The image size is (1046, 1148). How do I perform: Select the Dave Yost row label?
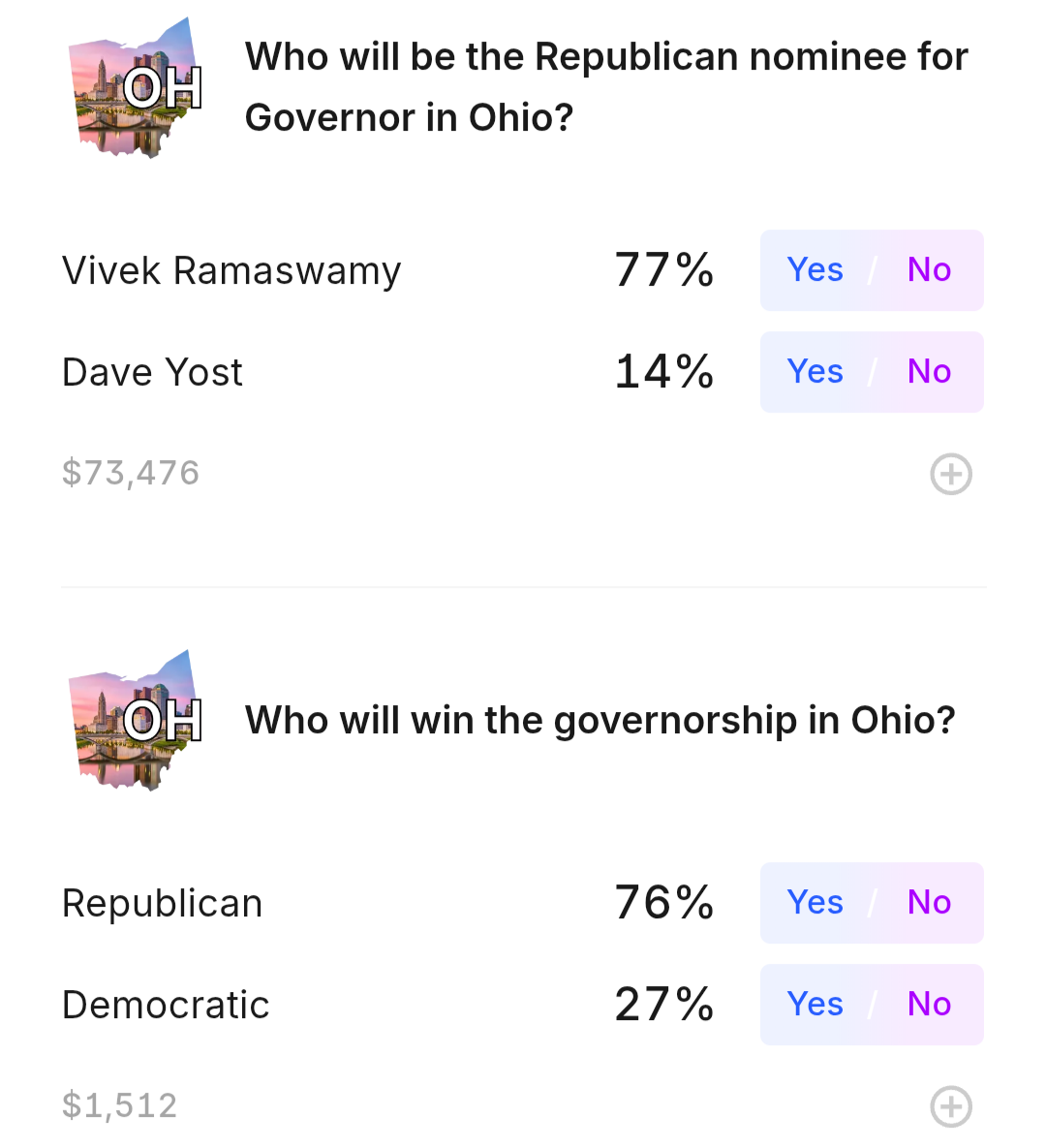coord(152,372)
